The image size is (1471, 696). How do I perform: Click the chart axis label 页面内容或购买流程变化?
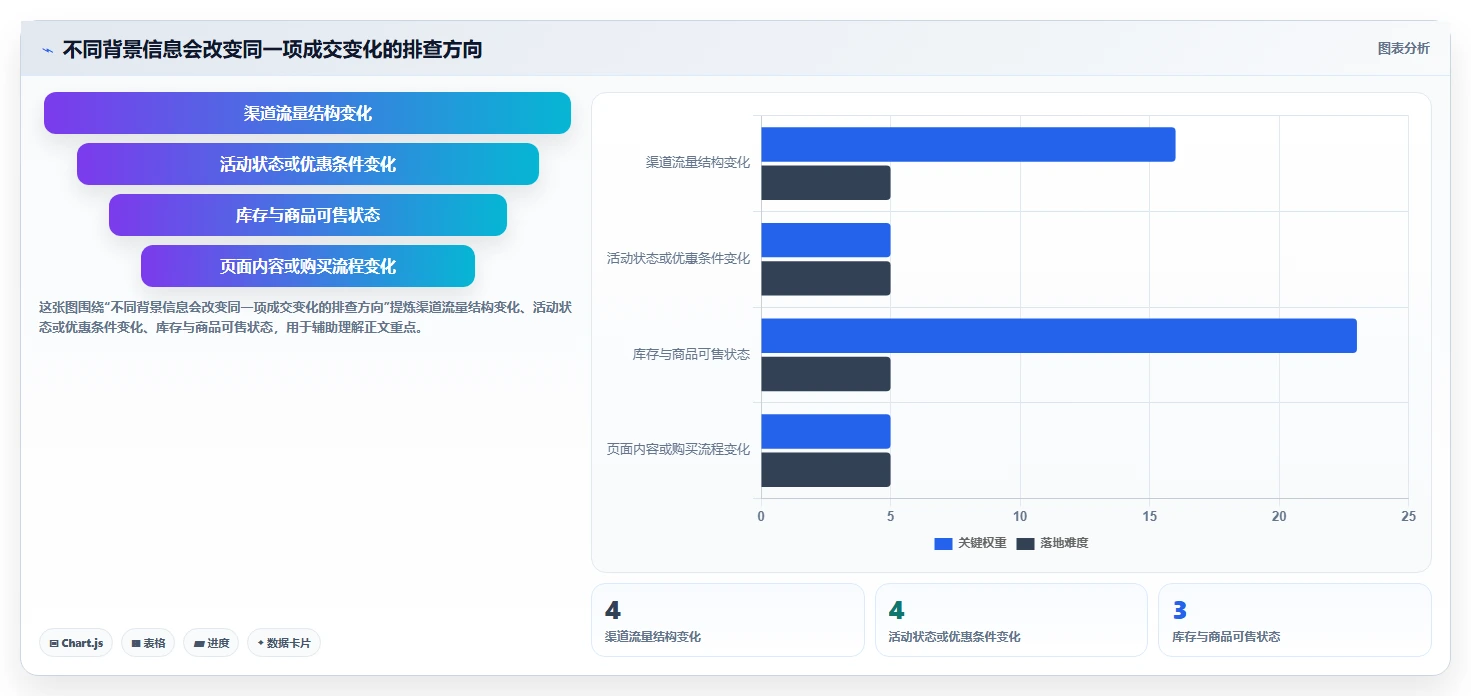click(x=678, y=449)
